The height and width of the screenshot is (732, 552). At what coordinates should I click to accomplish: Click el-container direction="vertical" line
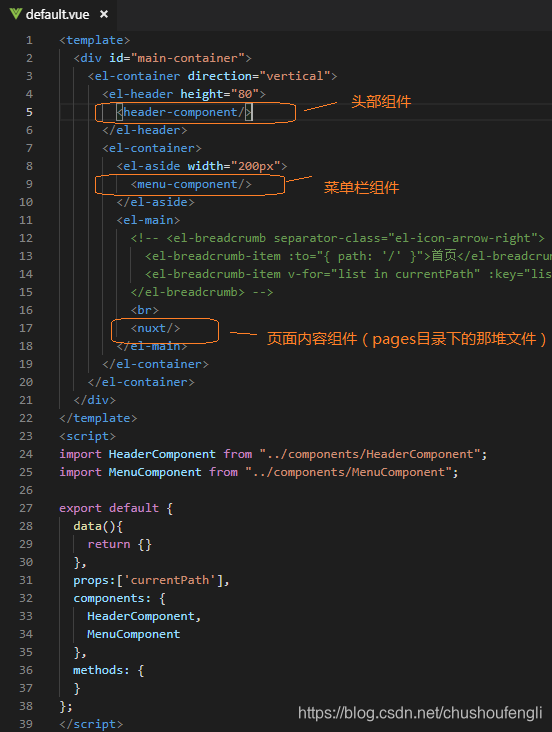tap(212, 76)
